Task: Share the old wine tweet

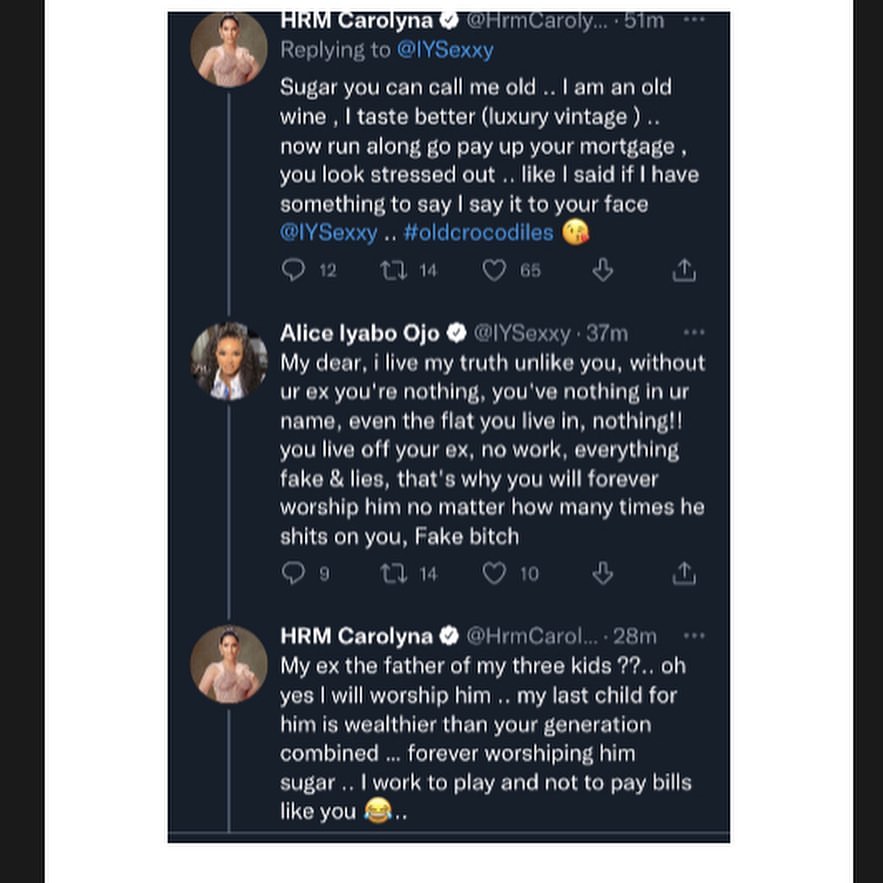Action: click(684, 270)
